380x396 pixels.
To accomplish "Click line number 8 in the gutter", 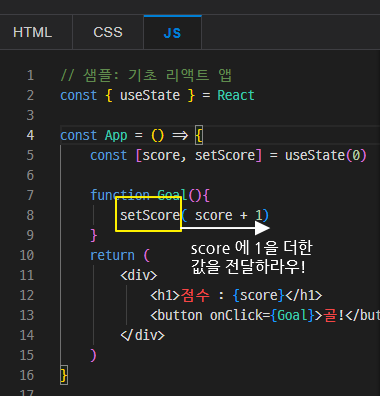I will (30, 215).
